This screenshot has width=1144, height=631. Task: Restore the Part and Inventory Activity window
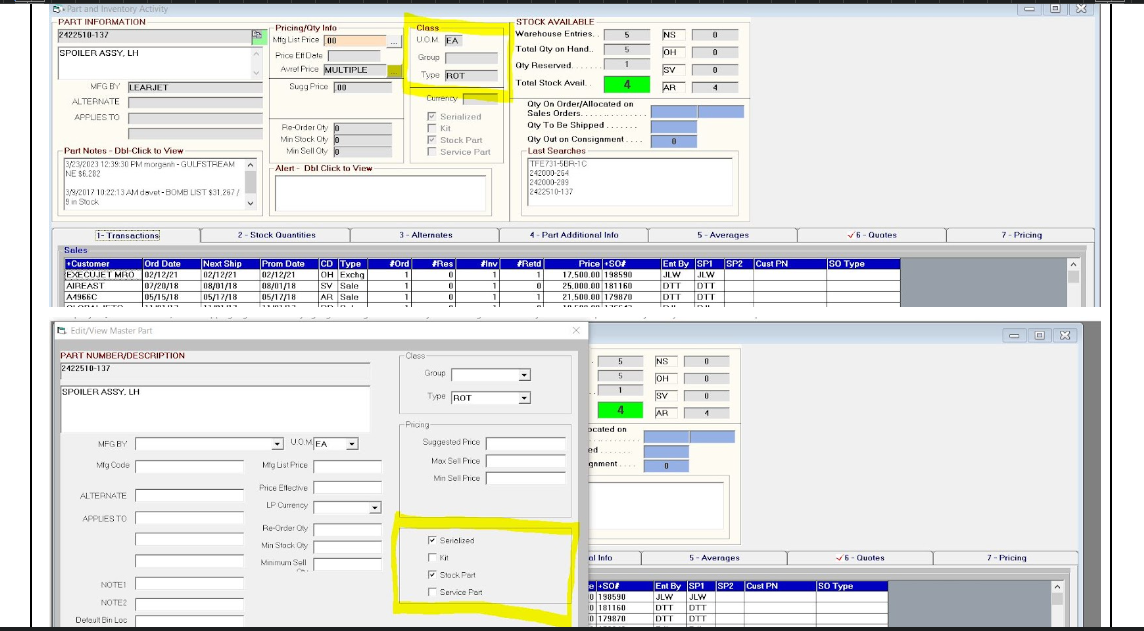coord(1055,8)
